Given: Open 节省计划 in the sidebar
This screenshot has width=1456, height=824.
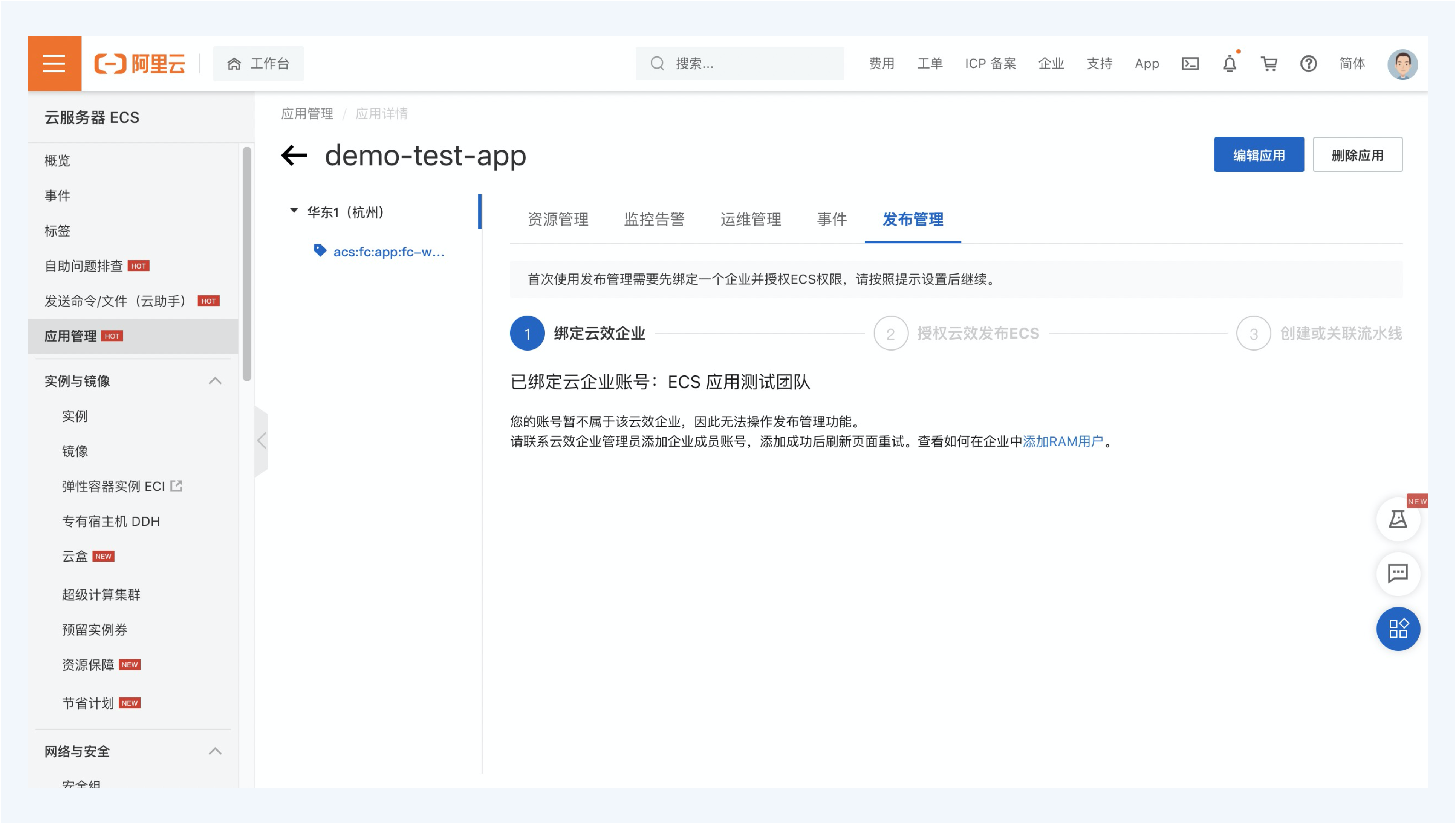Looking at the screenshot, I should [x=88, y=703].
